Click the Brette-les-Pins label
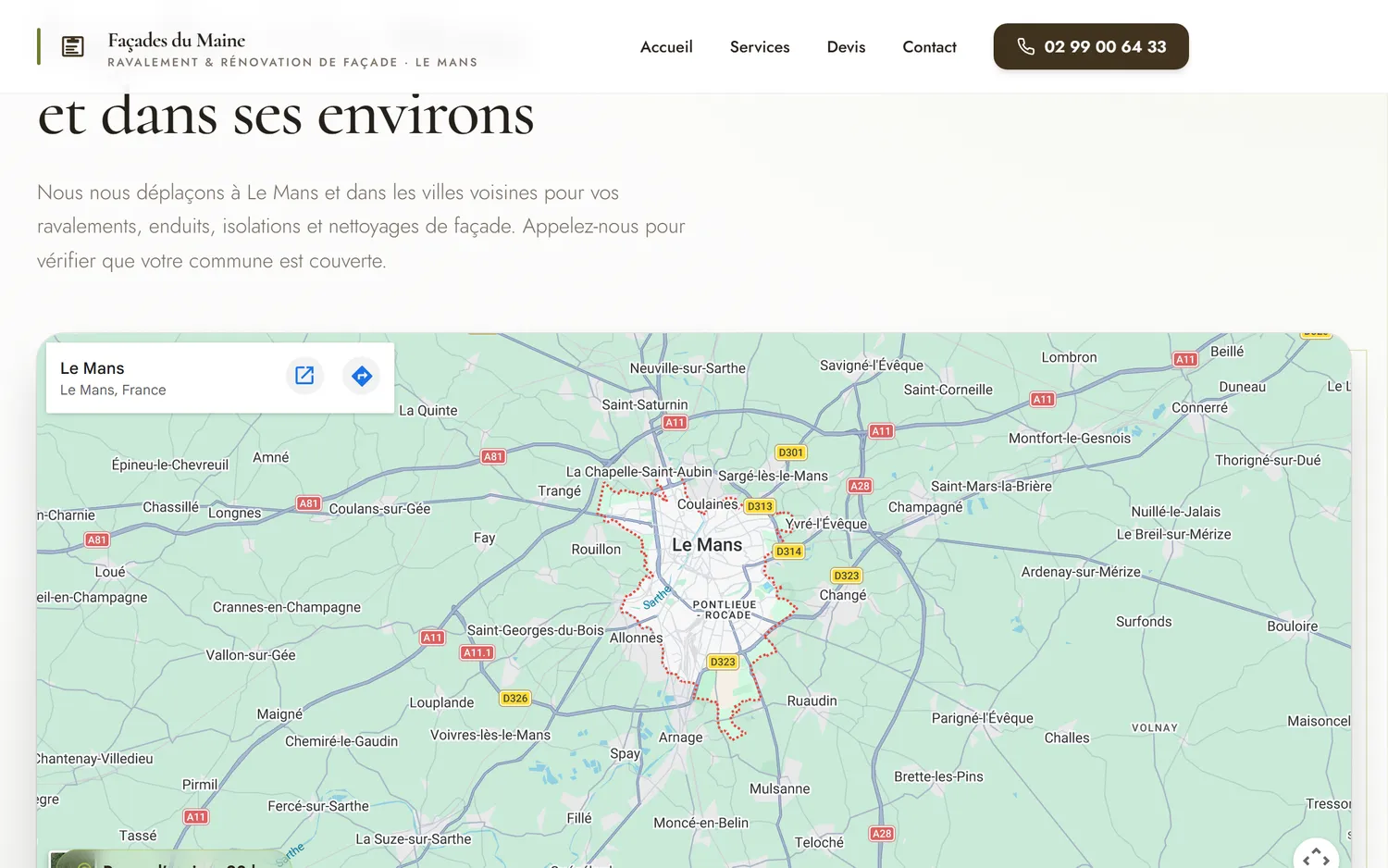This screenshot has width=1388, height=868. (x=938, y=776)
